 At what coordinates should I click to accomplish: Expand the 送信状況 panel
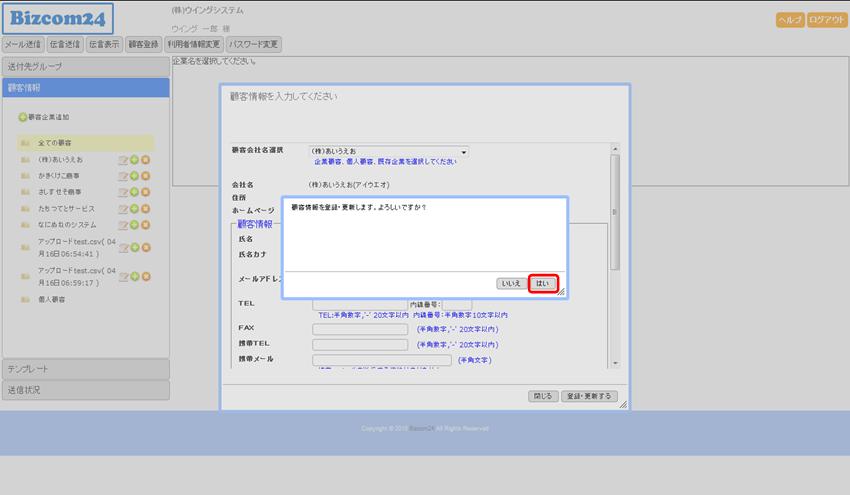[x=85, y=390]
